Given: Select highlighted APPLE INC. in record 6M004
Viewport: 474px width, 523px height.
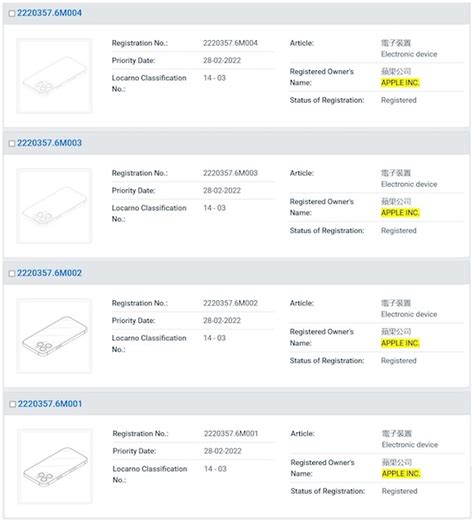Looking at the screenshot, I should (400, 83).
